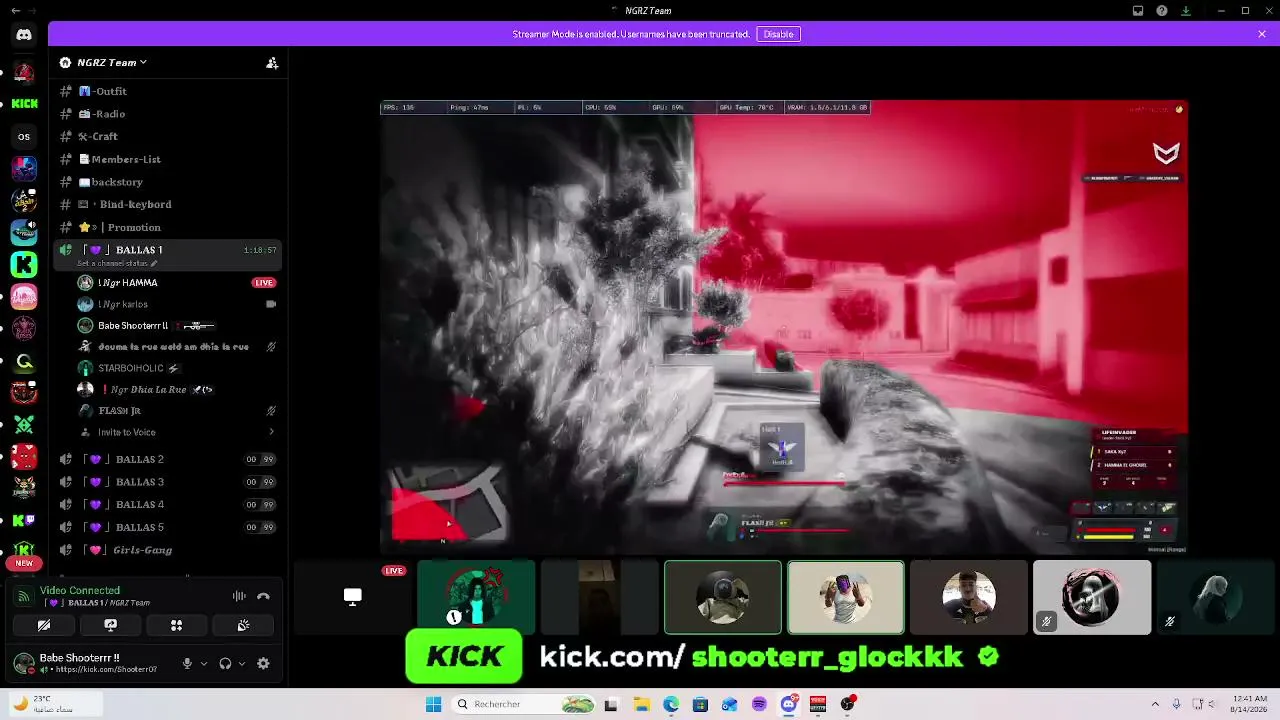
Task: Select karlos in the voice list
Action: [178, 304]
